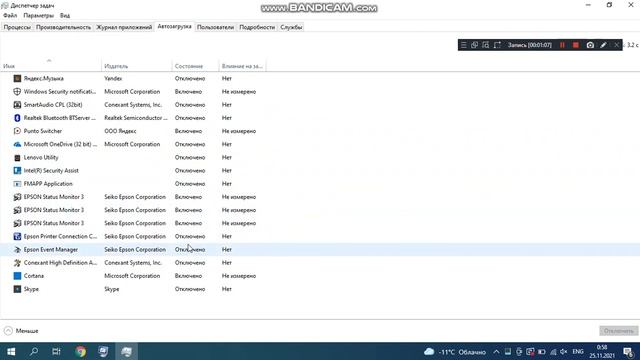Switch to the Службы tab
This screenshot has width=640, height=360.
pos(291,27)
